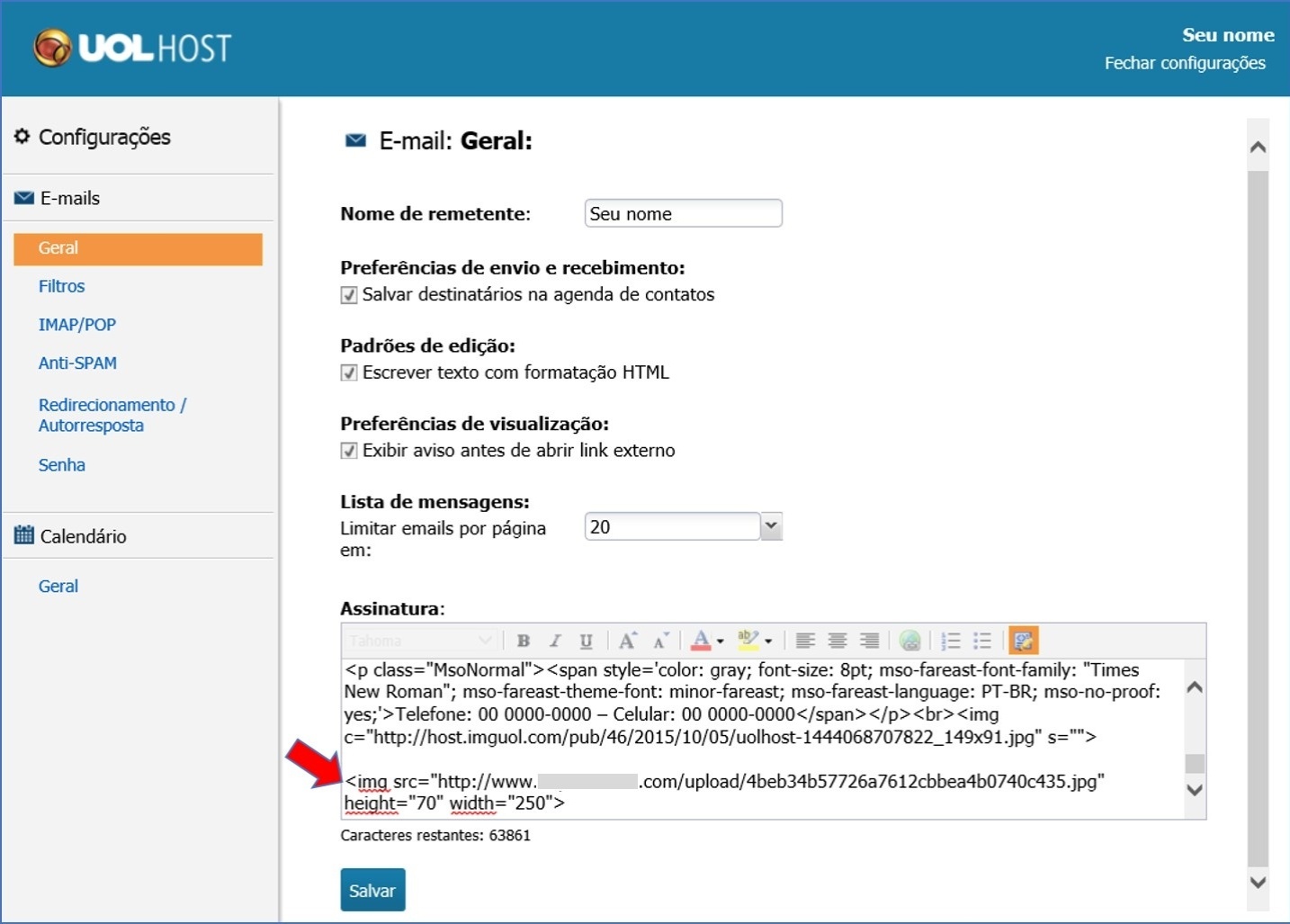Click E-mails section heading in sidebar
Image resolution: width=1290 pixels, height=924 pixels.
click(x=69, y=198)
